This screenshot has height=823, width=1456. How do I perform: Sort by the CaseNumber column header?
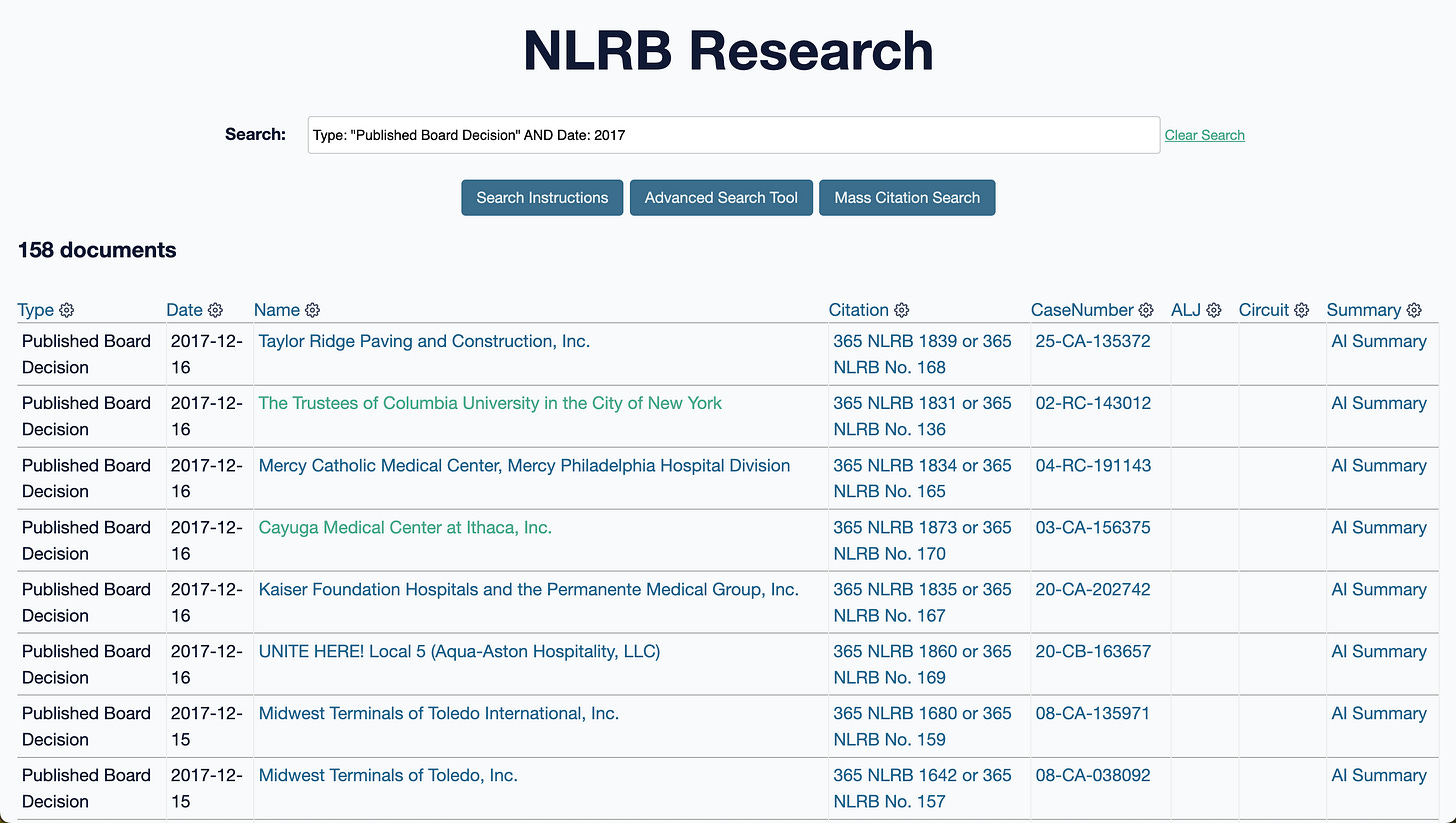click(1082, 310)
